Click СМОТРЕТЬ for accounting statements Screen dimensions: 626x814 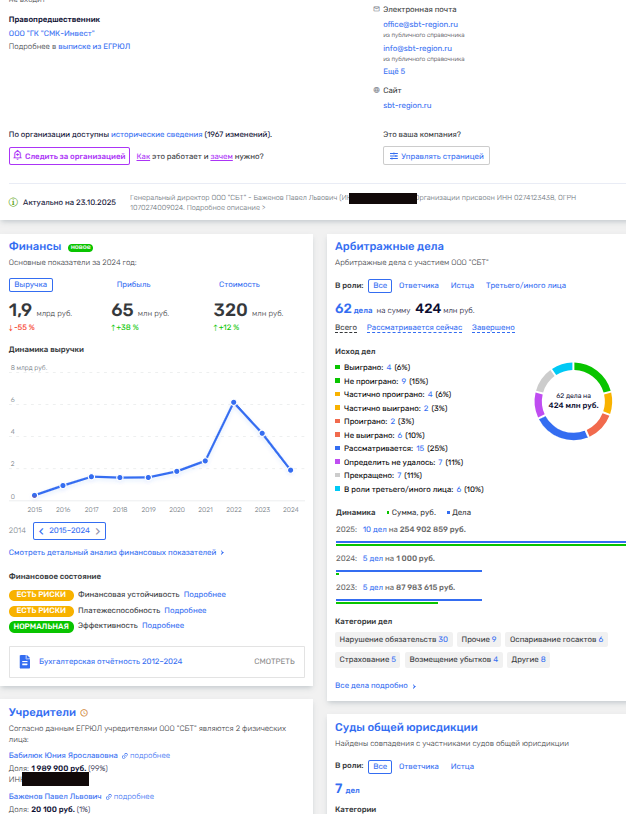coord(274,661)
